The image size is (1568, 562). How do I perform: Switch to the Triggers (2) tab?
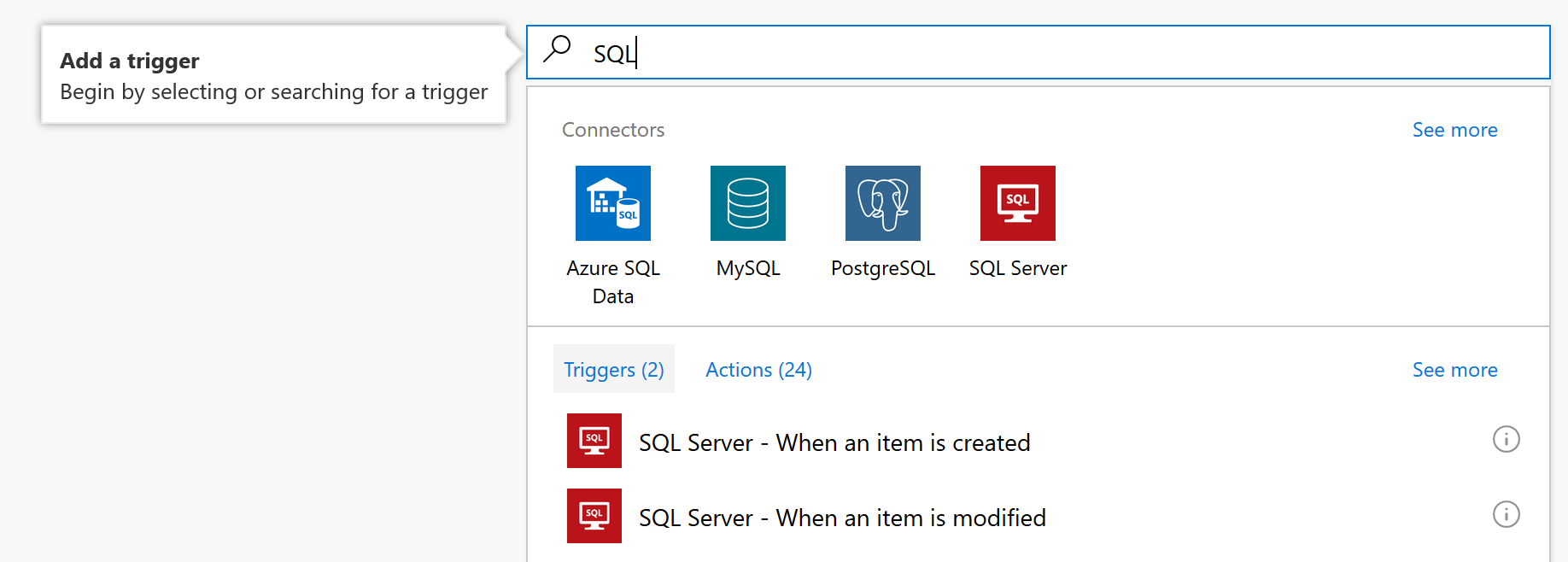pyautogui.click(x=614, y=369)
